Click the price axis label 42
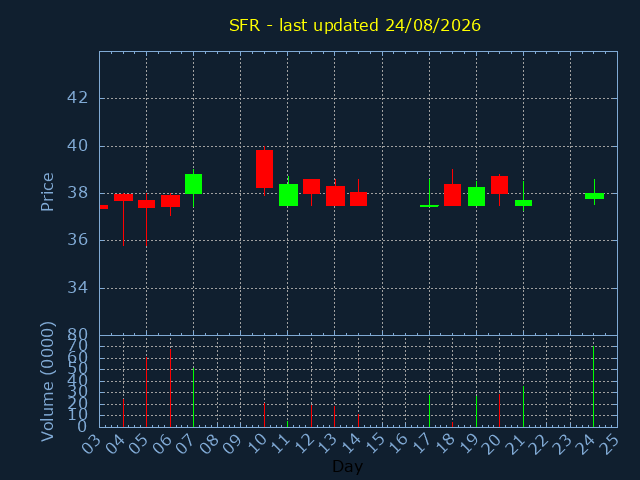 (x=77, y=98)
